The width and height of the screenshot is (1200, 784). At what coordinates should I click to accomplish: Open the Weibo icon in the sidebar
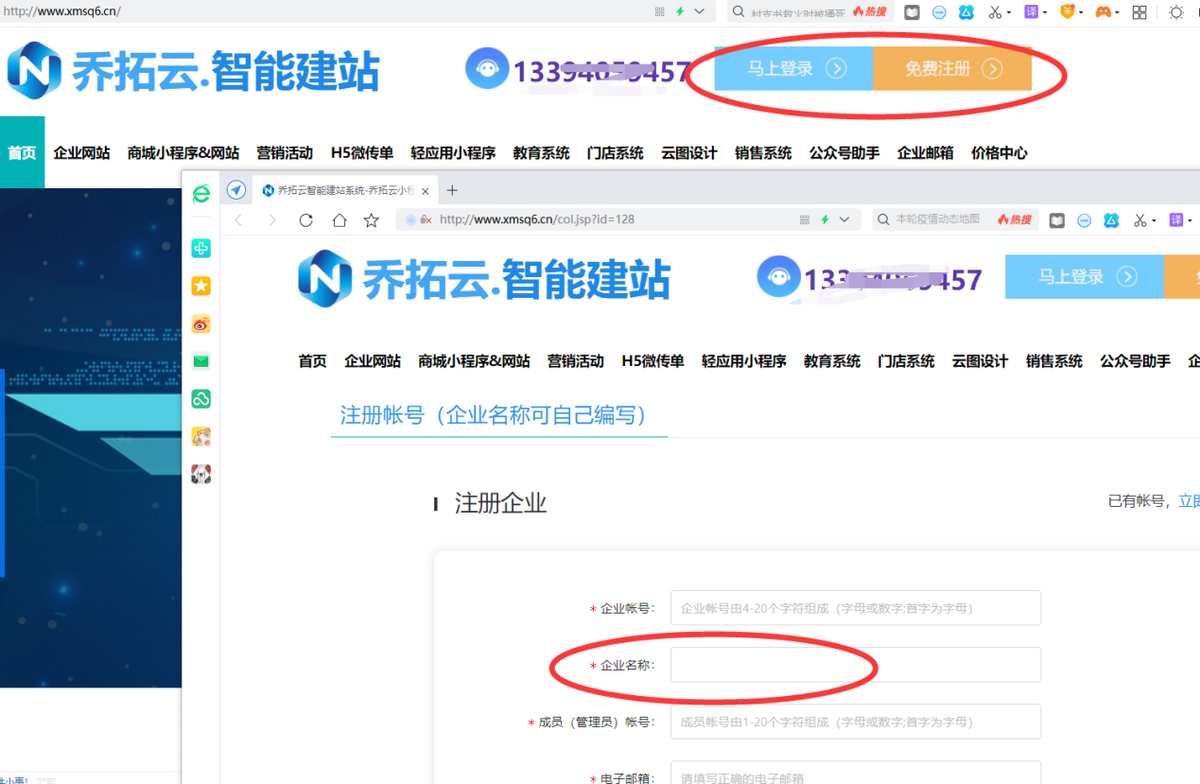coord(201,324)
